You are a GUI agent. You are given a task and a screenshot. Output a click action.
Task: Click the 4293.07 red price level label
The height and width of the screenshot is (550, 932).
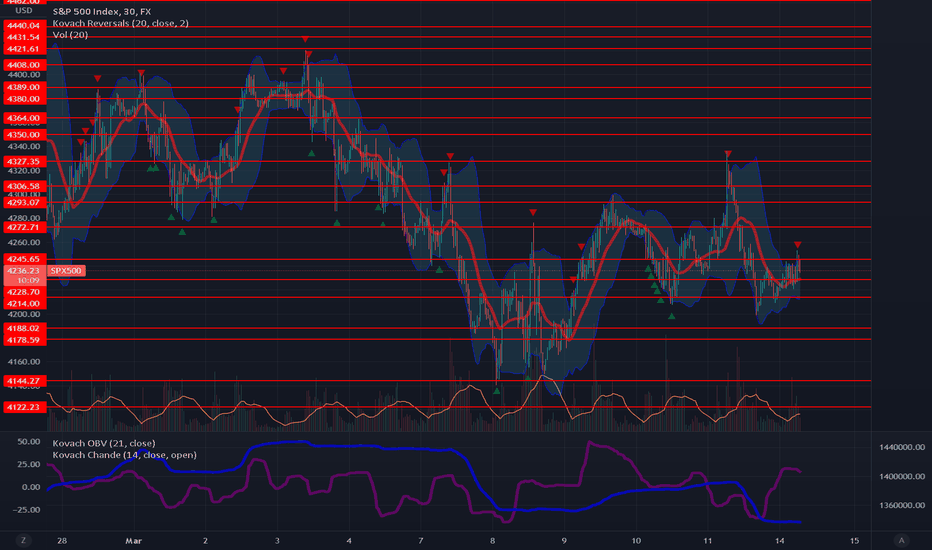(x=24, y=203)
